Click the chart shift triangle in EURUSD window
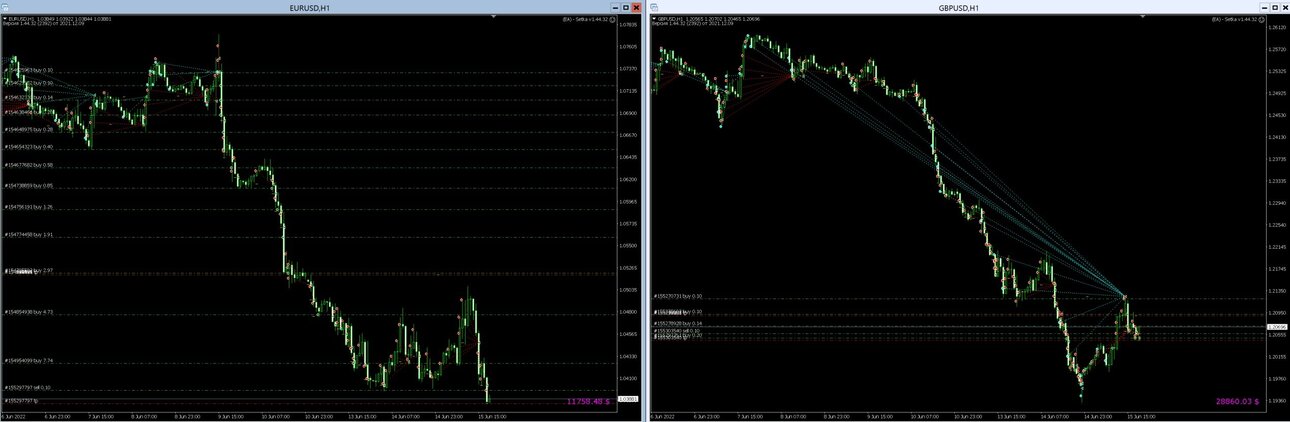1290x422 pixels. point(494,17)
